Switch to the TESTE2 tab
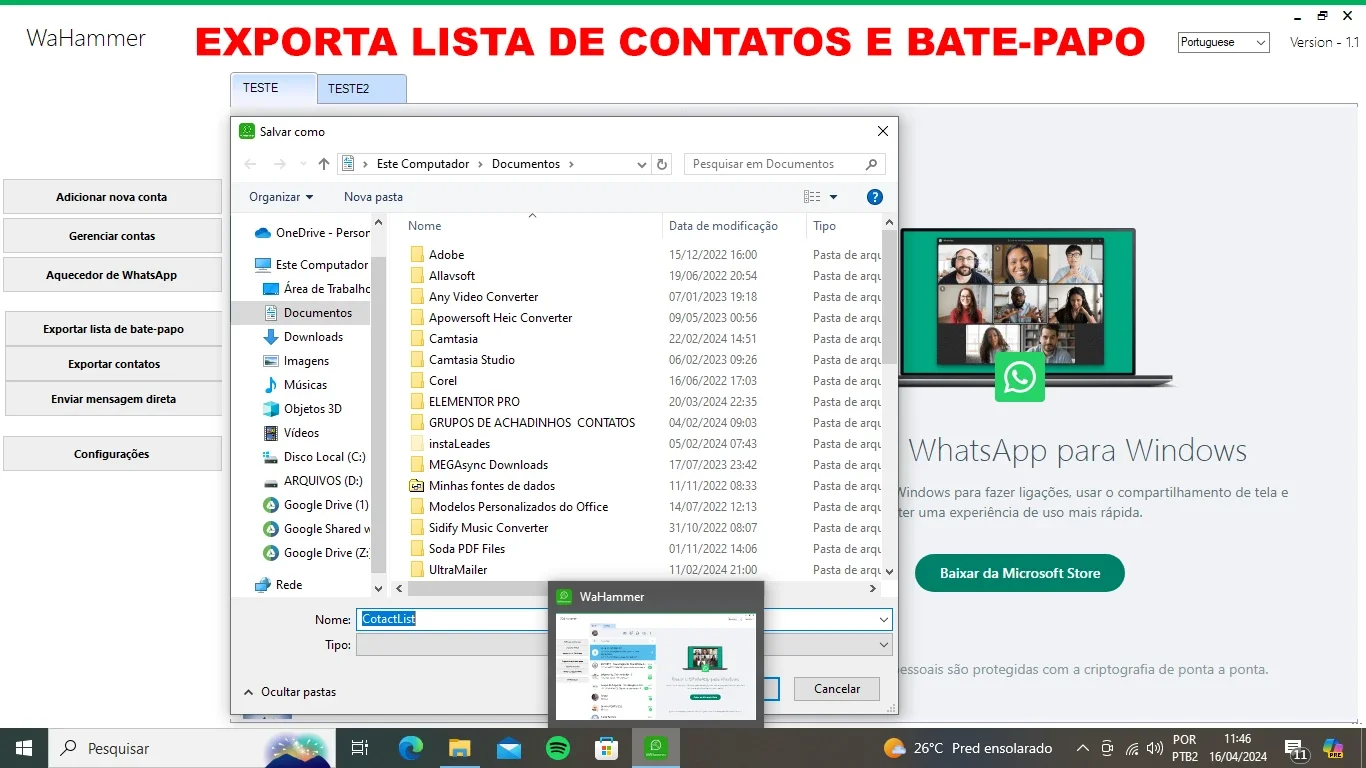The width and height of the screenshot is (1366, 768). click(x=362, y=89)
